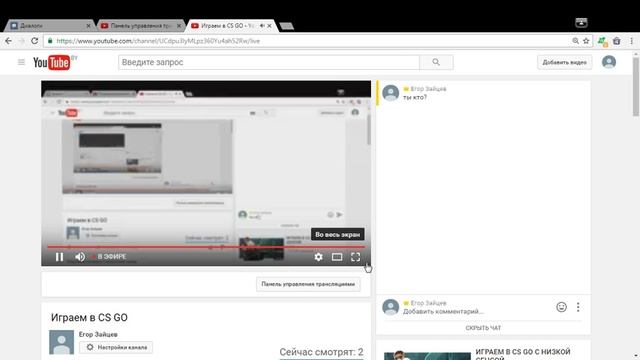The image size is (640, 360).
Task: Open Панель управления трансляциями
Action: tap(308, 284)
